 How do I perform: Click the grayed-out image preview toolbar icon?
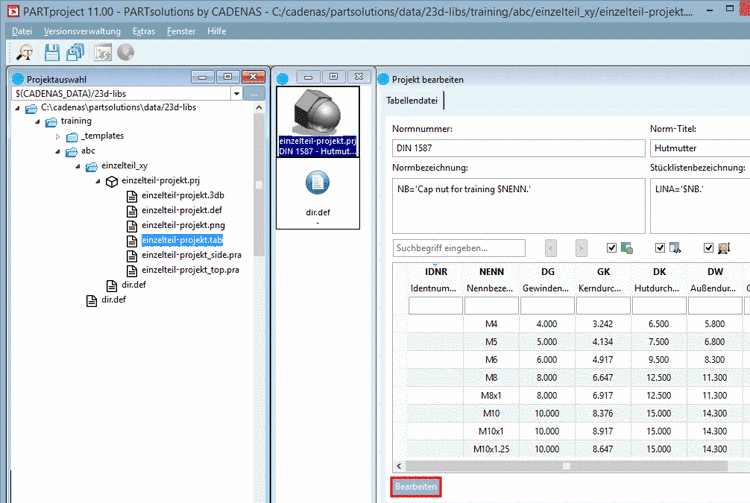102,53
